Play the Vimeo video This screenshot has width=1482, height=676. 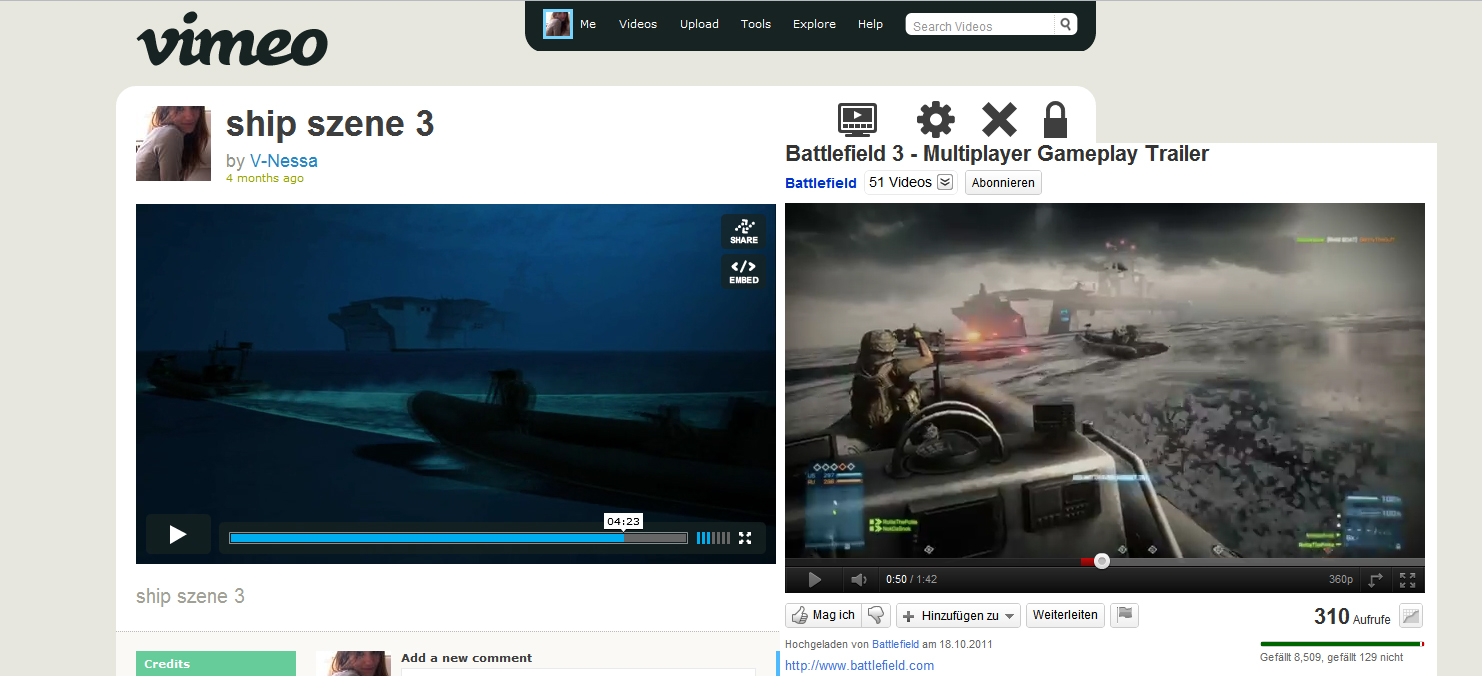[x=178, y=535]
